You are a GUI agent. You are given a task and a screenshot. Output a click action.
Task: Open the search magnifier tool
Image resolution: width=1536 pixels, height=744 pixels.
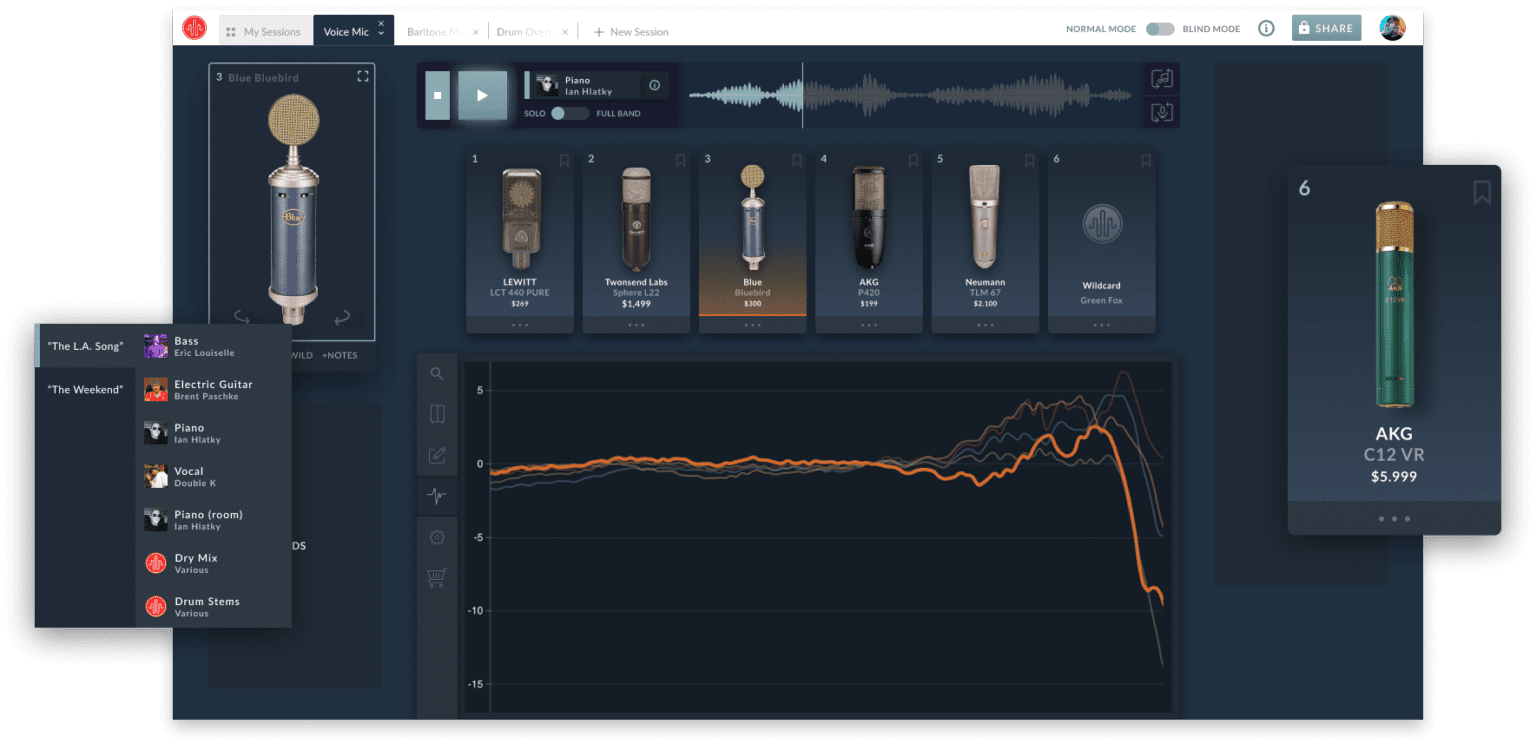pyautogui.click(x=437, y=373)
